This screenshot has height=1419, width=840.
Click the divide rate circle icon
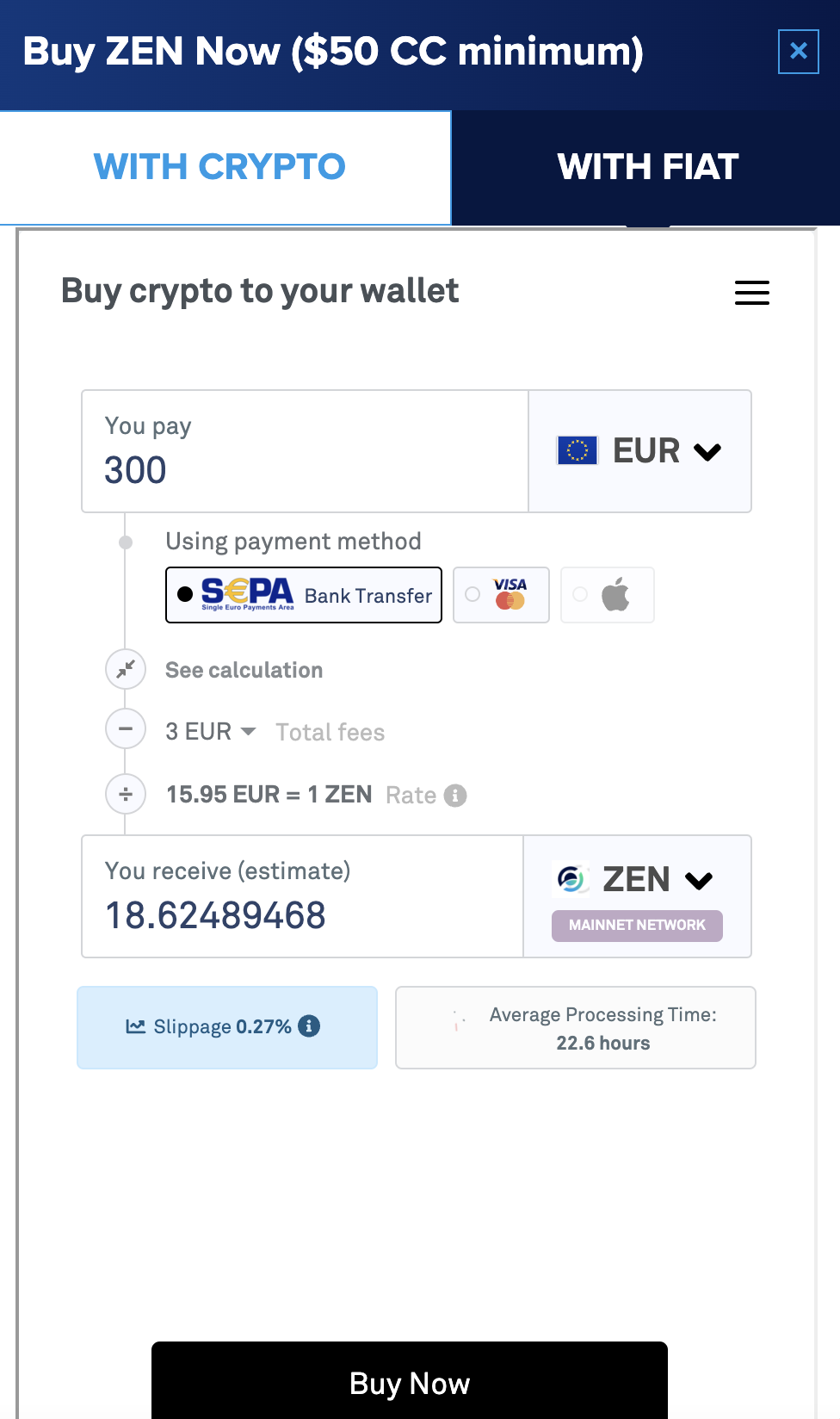(126, 794)
